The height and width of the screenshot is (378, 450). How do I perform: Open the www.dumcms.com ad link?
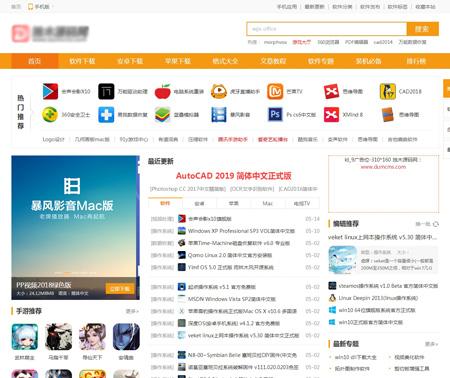(x=383, y=167)
